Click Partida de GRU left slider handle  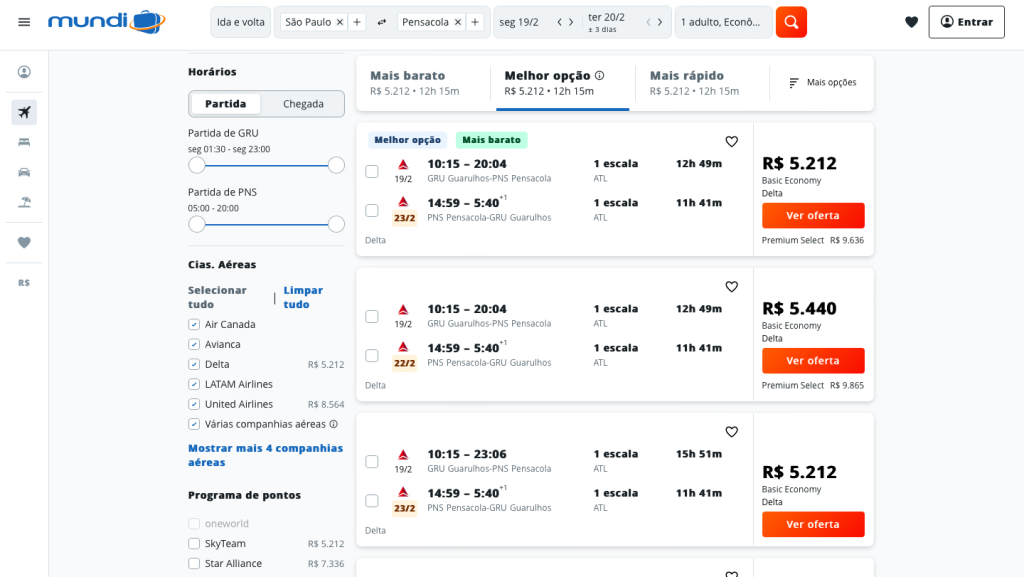coord(197,165)
